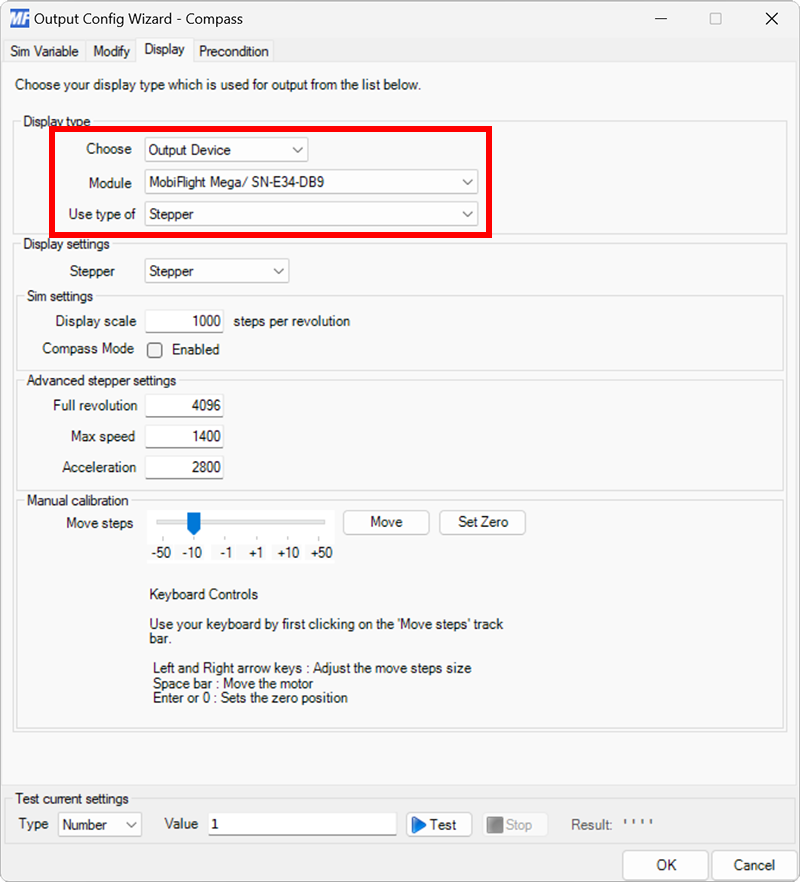Run the Test with the play icon

437,824
